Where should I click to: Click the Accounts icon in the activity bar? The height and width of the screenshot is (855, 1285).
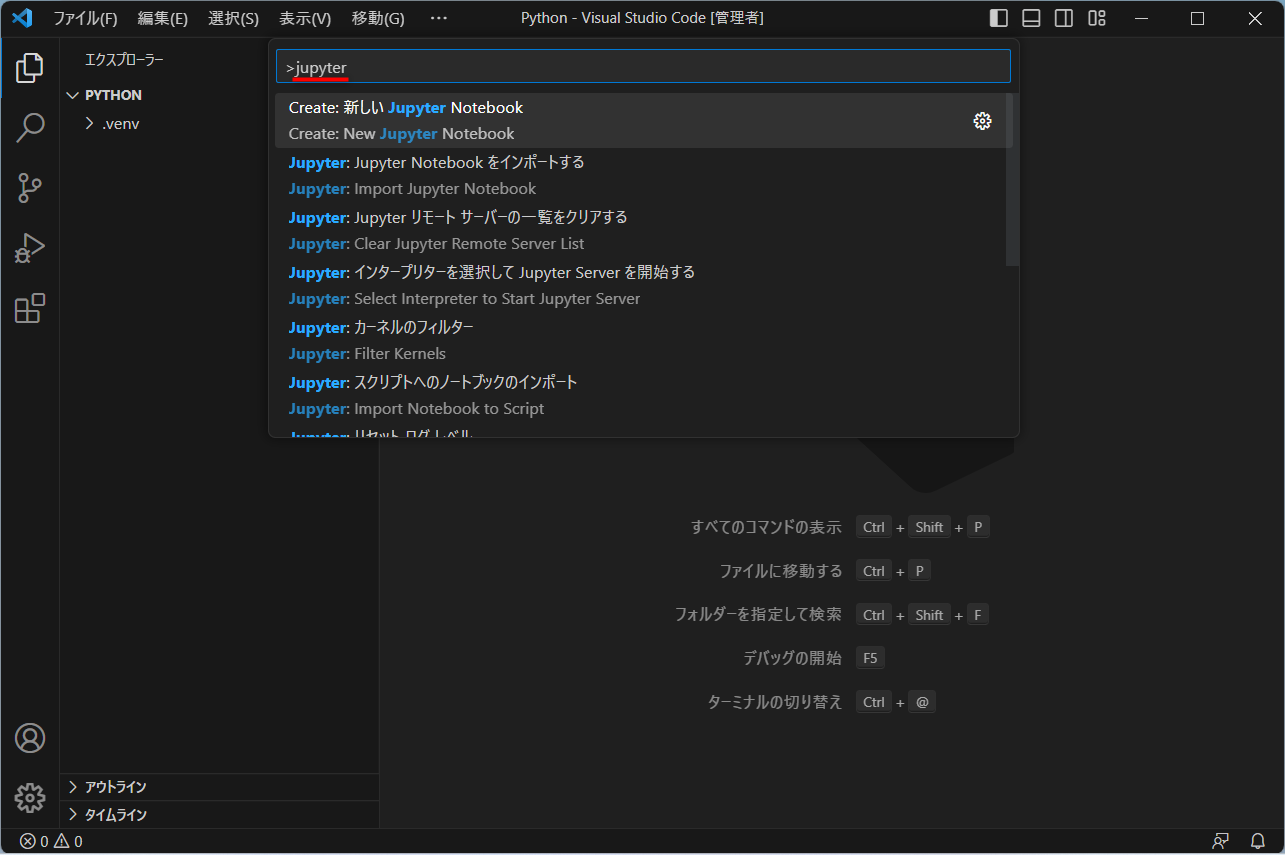pyautogui.click(x=30, y=738)
